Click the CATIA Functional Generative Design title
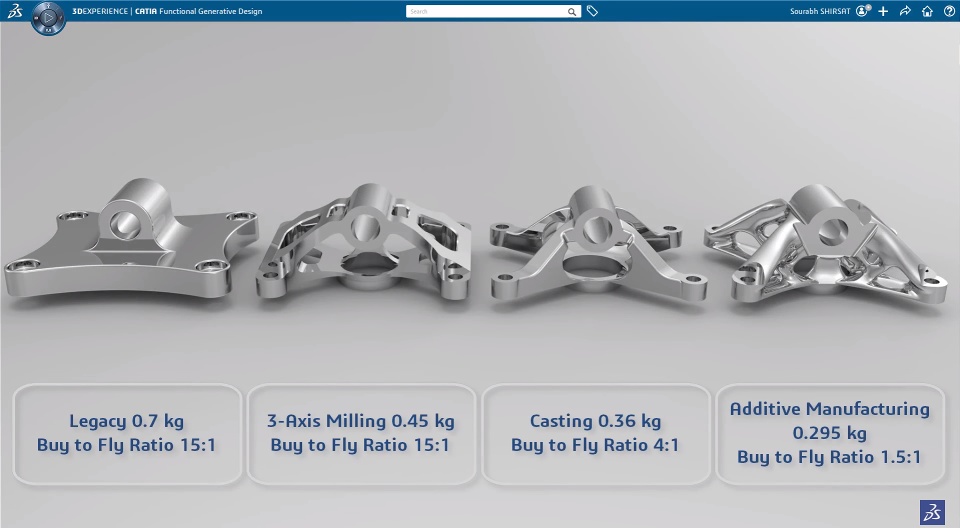 pyautogui.click(x=198, y=11)
